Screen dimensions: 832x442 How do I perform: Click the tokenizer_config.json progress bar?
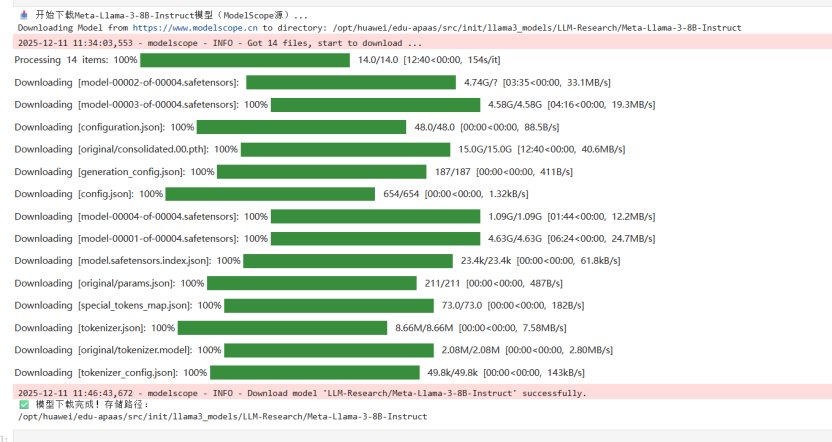click(x=315, y=372)
